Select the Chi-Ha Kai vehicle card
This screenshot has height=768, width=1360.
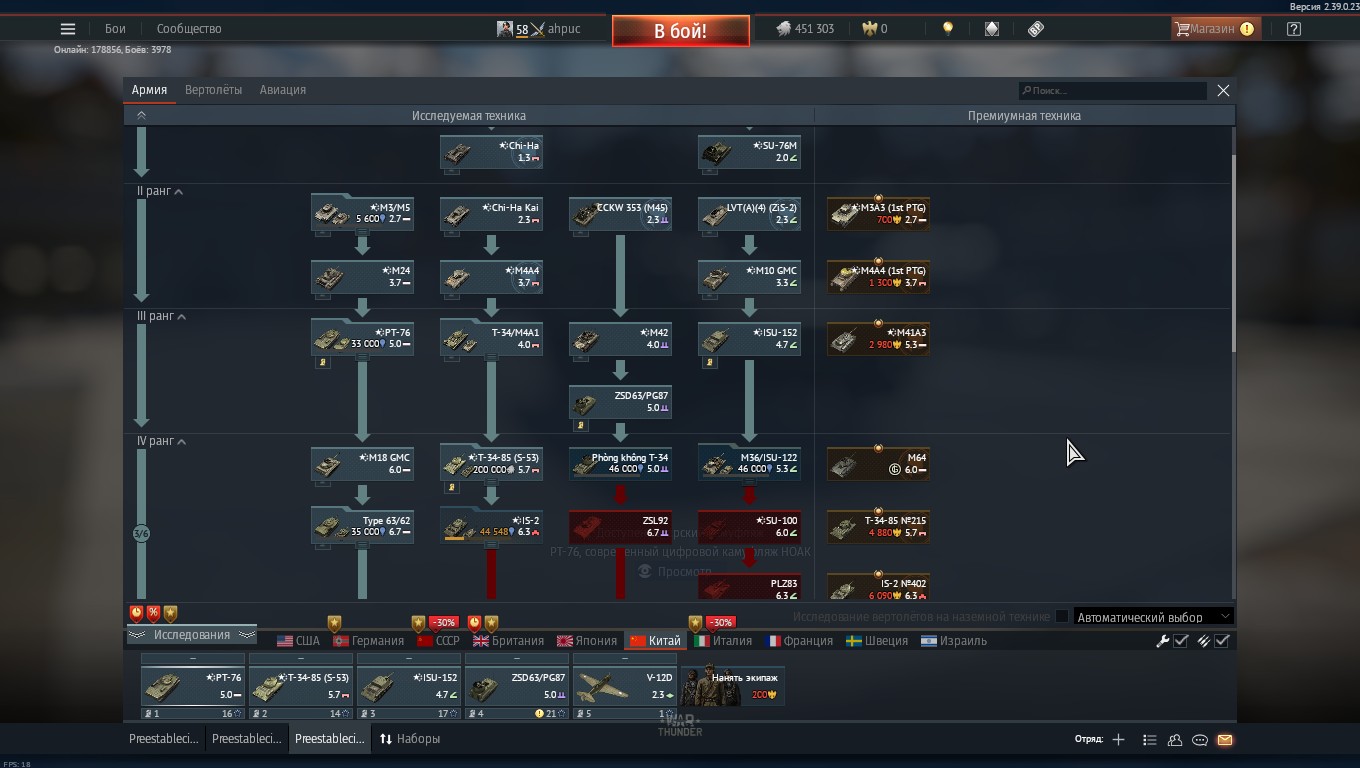491,214
